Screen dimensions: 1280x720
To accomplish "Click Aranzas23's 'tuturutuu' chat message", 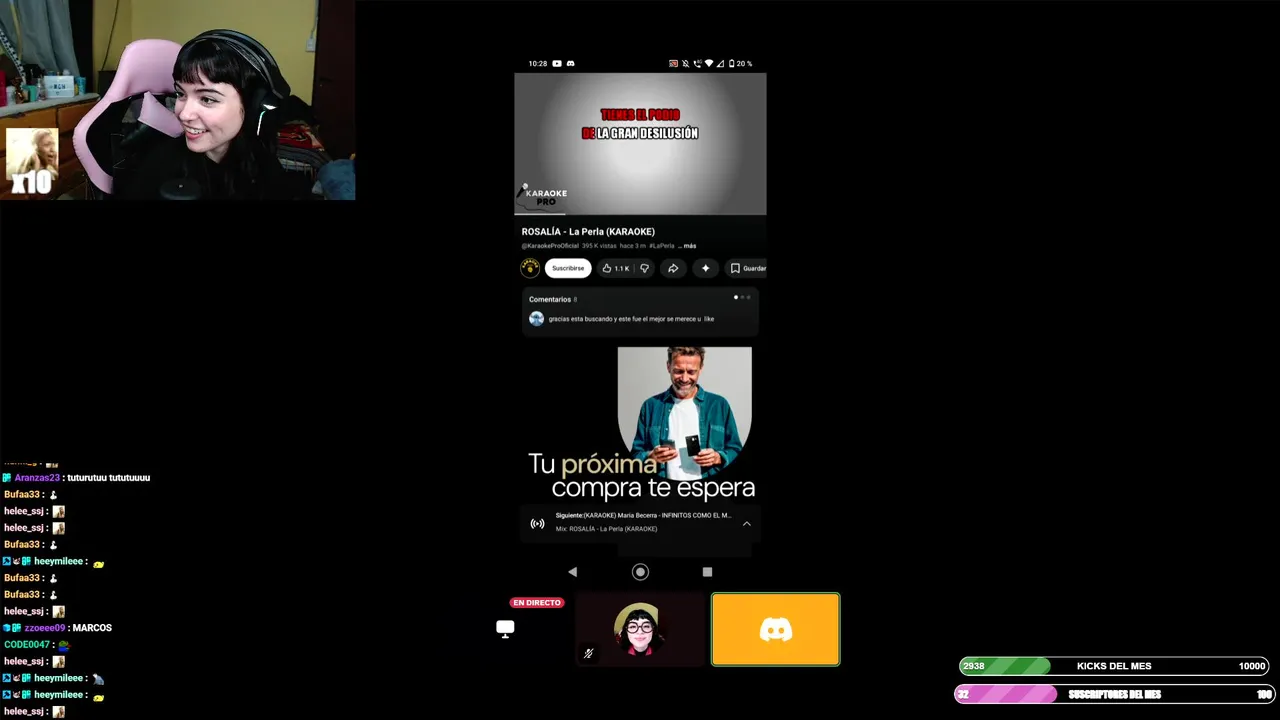I will coord(108,478).
